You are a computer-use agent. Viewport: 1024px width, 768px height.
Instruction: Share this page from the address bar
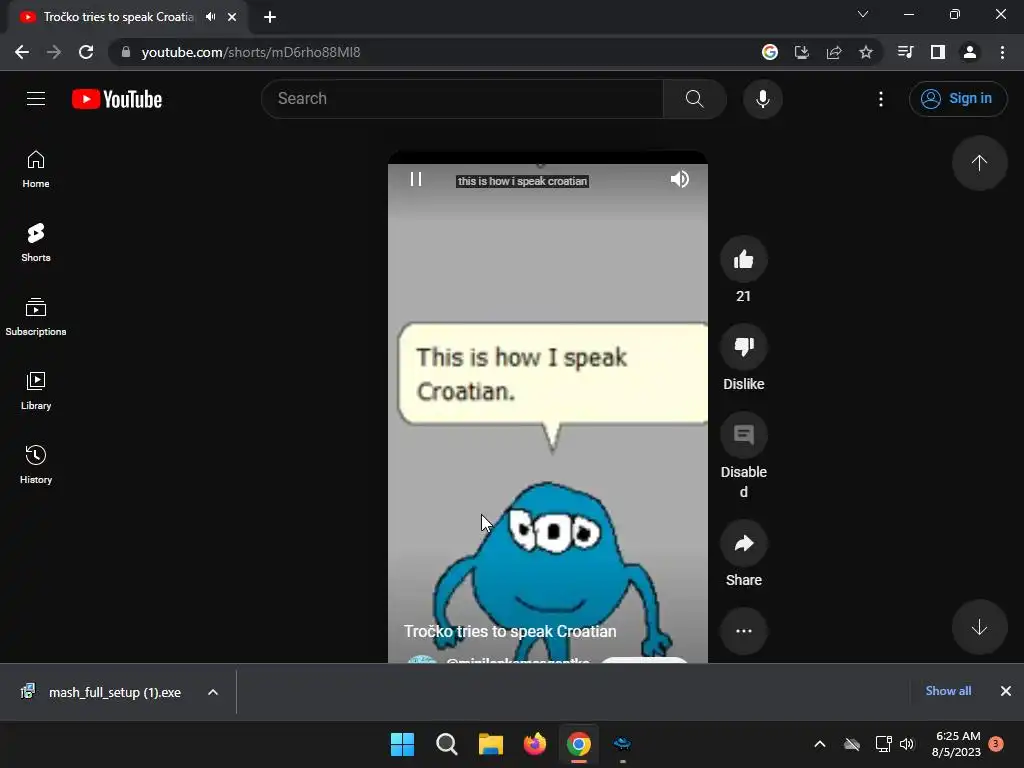(834, 52)
